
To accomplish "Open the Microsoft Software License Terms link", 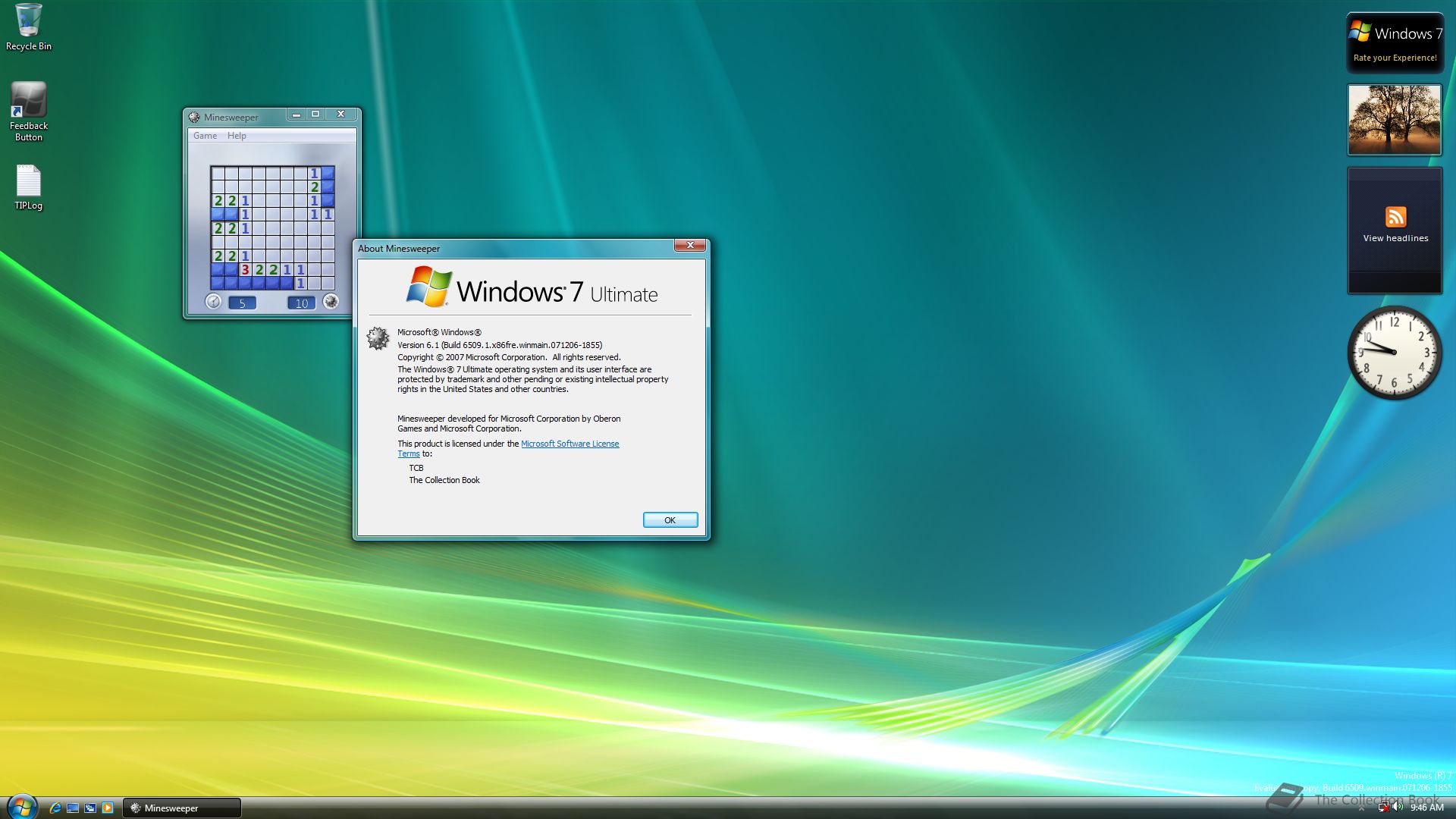I will pyautogui.click(x=570, y=444).
